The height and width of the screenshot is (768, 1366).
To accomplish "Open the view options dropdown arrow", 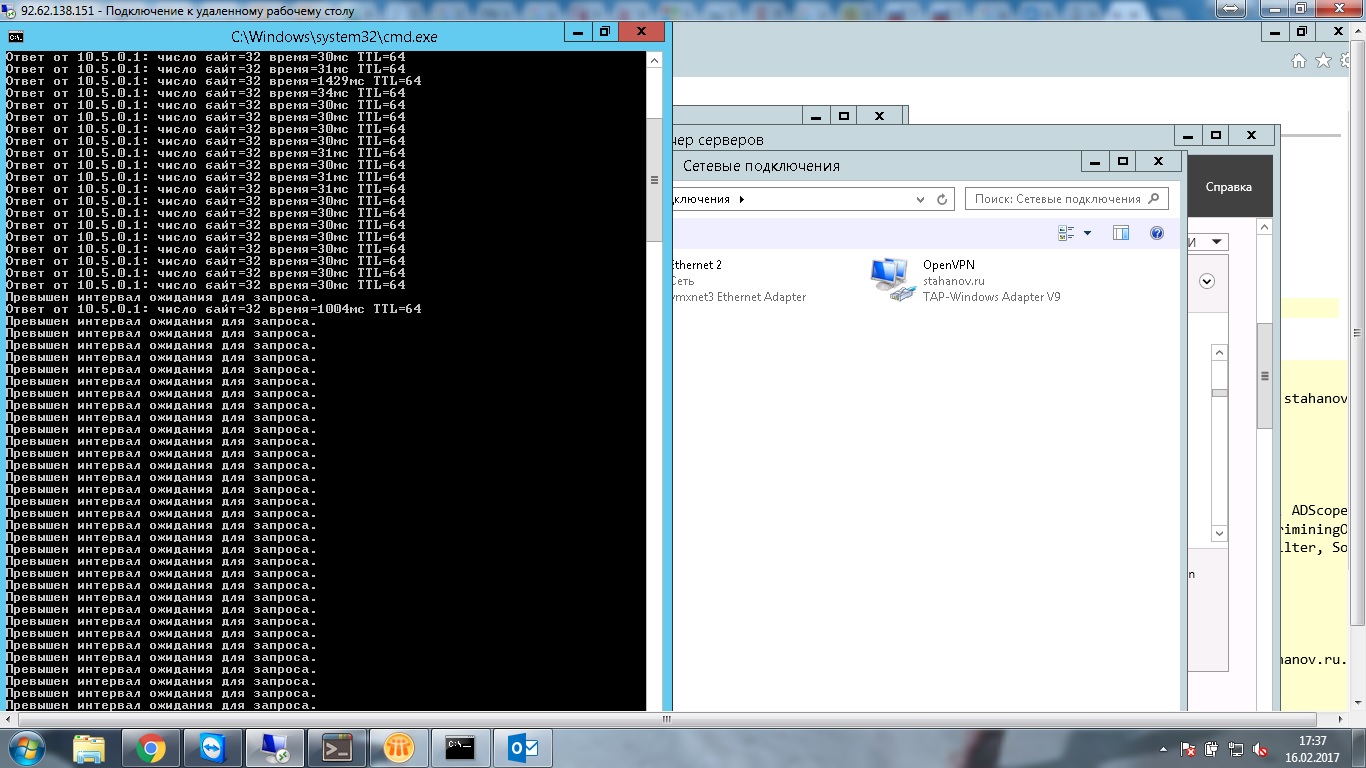I will (1088, 233).
